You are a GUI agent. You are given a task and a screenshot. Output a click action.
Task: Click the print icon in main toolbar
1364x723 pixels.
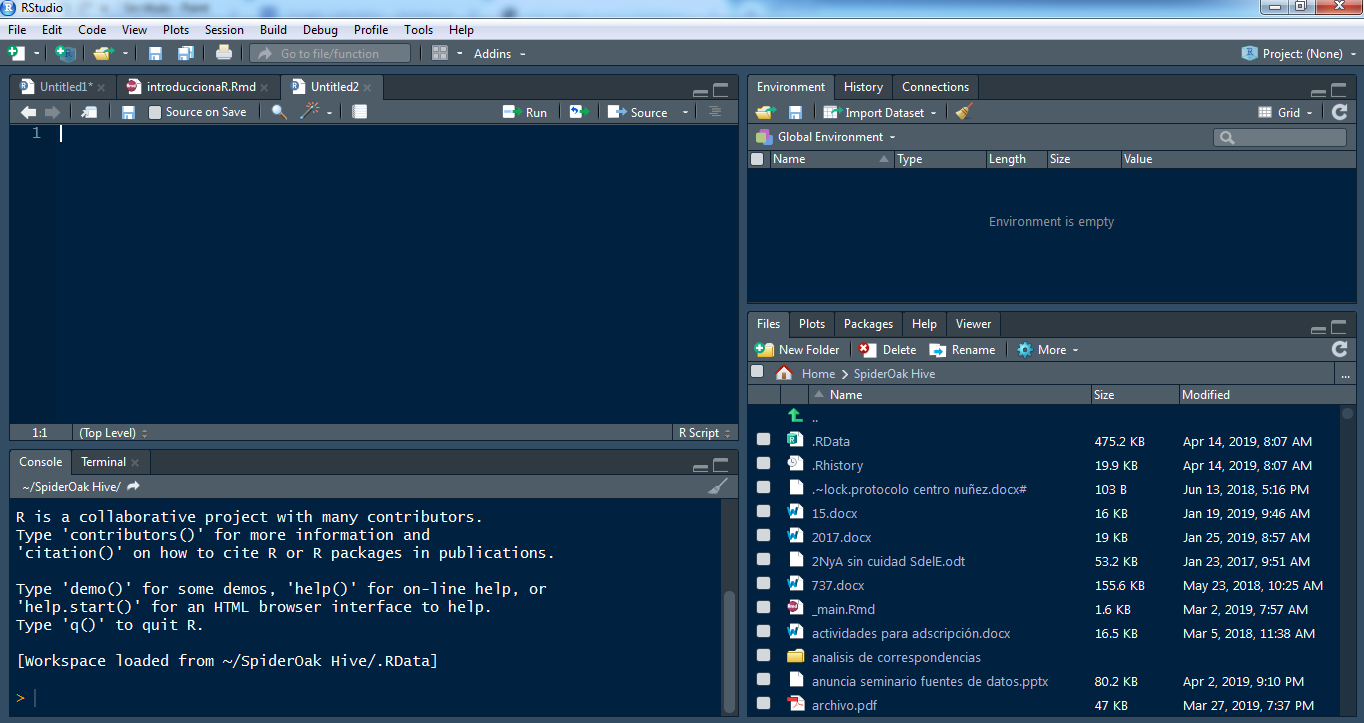224,53
